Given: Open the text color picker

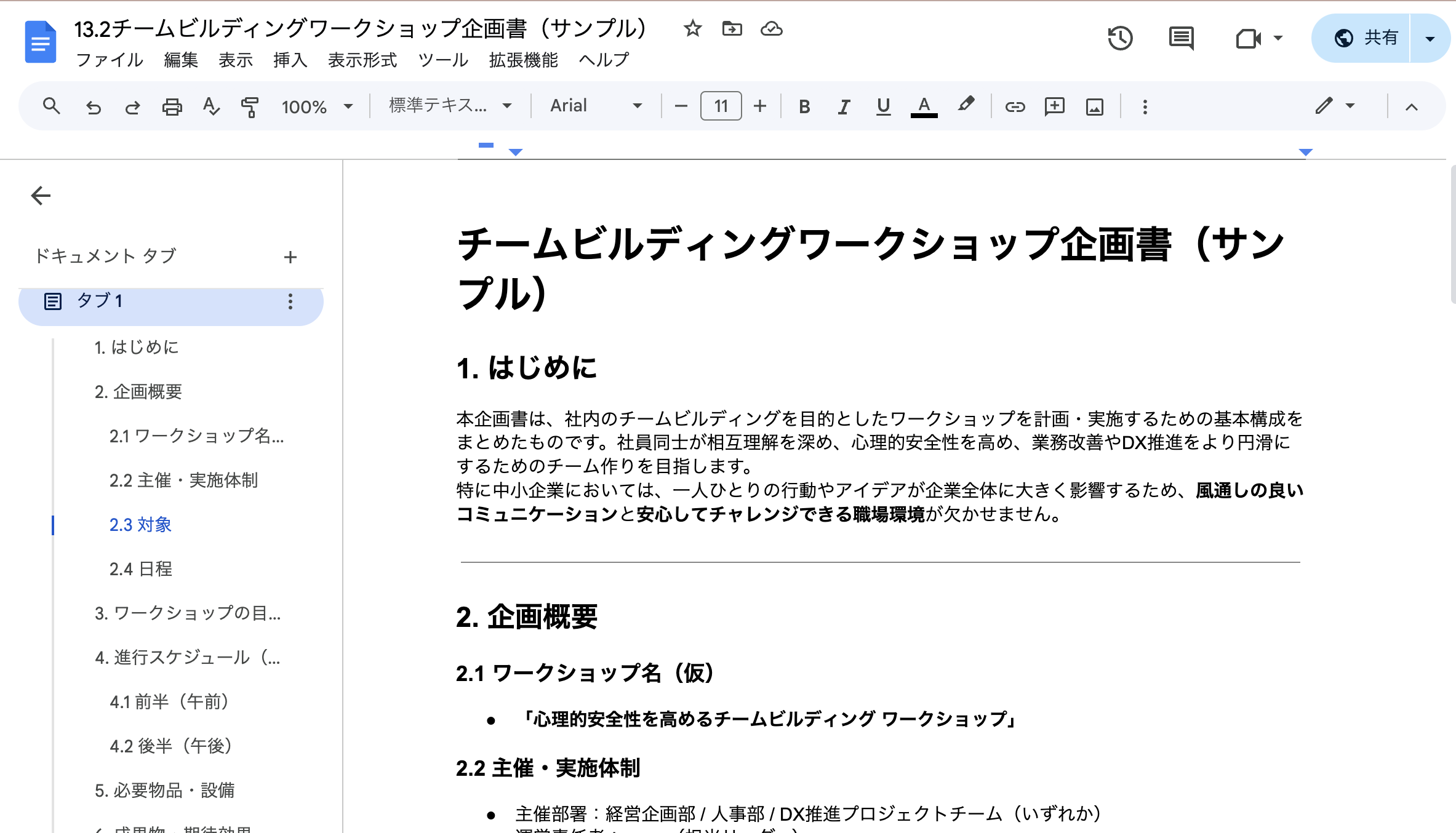Looking at the screenshot, I should [x=922, y=106].
